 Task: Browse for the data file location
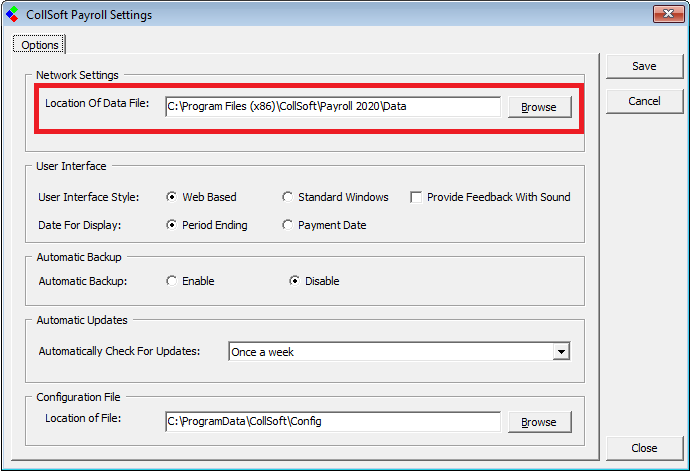click(x=539, y=107)
